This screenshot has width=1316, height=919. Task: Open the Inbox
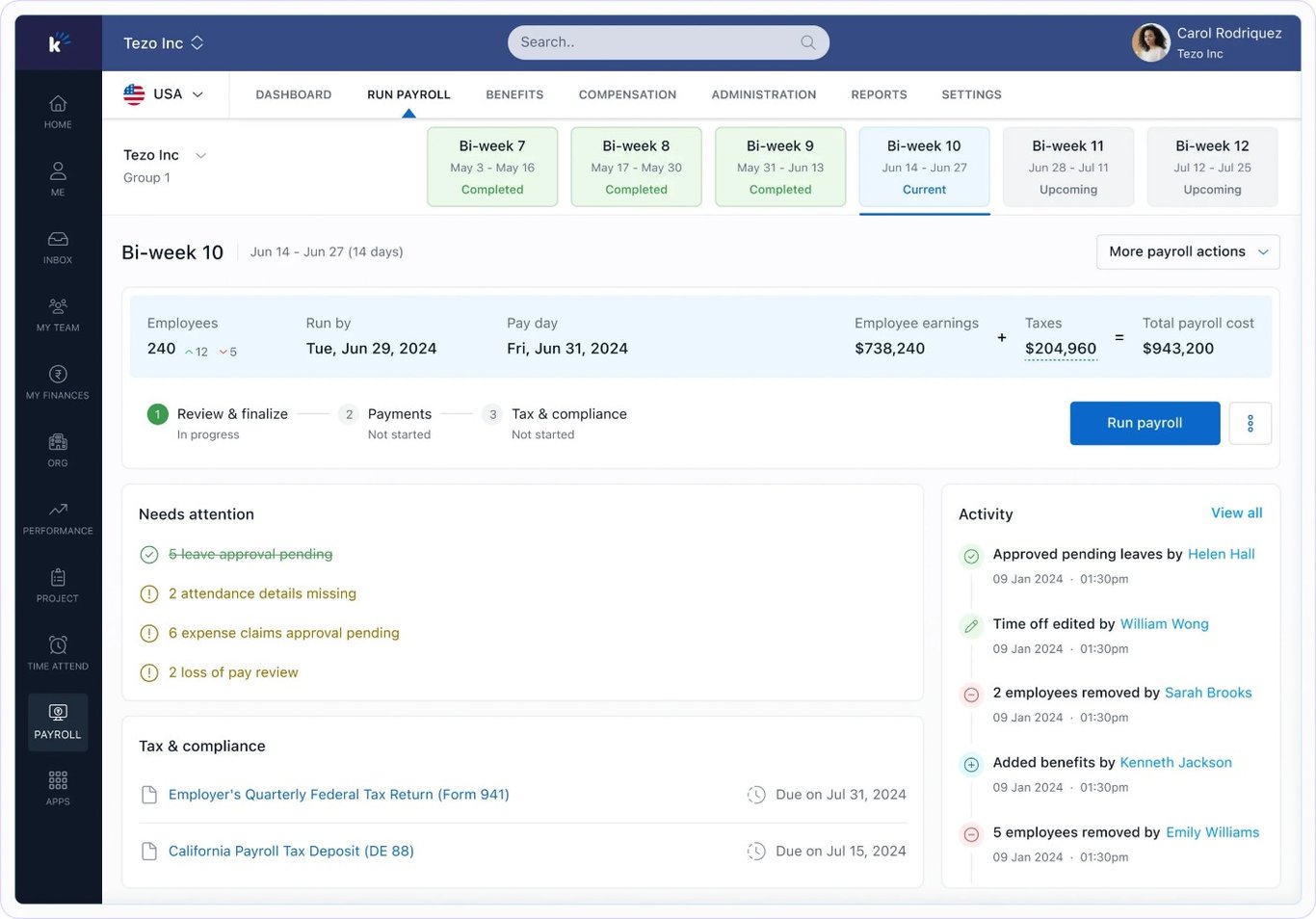click(57, 247)
